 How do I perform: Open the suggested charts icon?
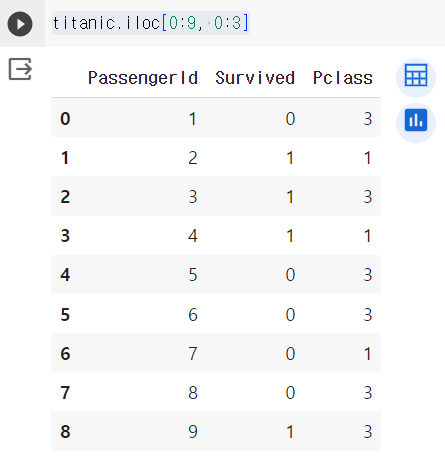[x=416, y=122]
